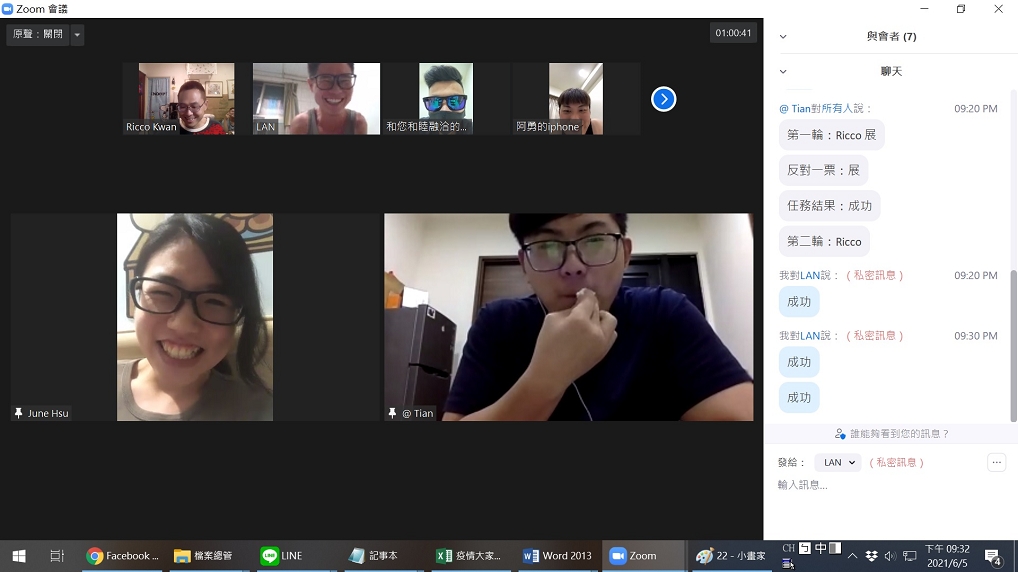
Task: Click the 09:20 PM private 成功 message
Action: click(799, 302)
